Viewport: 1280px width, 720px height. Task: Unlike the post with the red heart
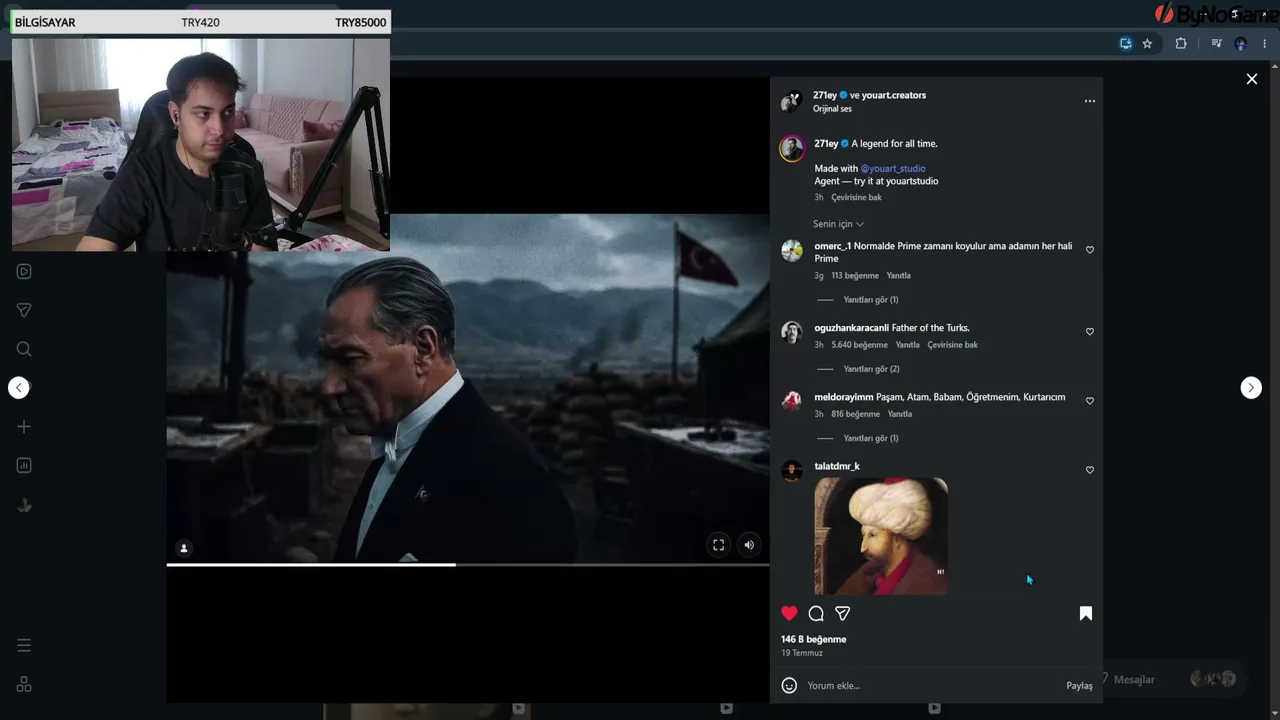(x=790, y=614)
